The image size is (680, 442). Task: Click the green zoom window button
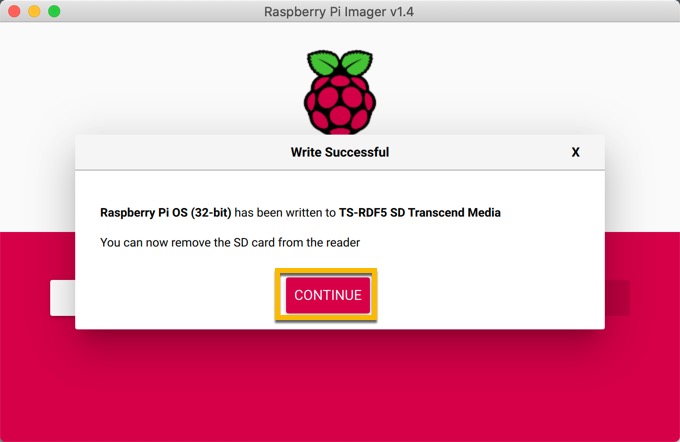54,11
